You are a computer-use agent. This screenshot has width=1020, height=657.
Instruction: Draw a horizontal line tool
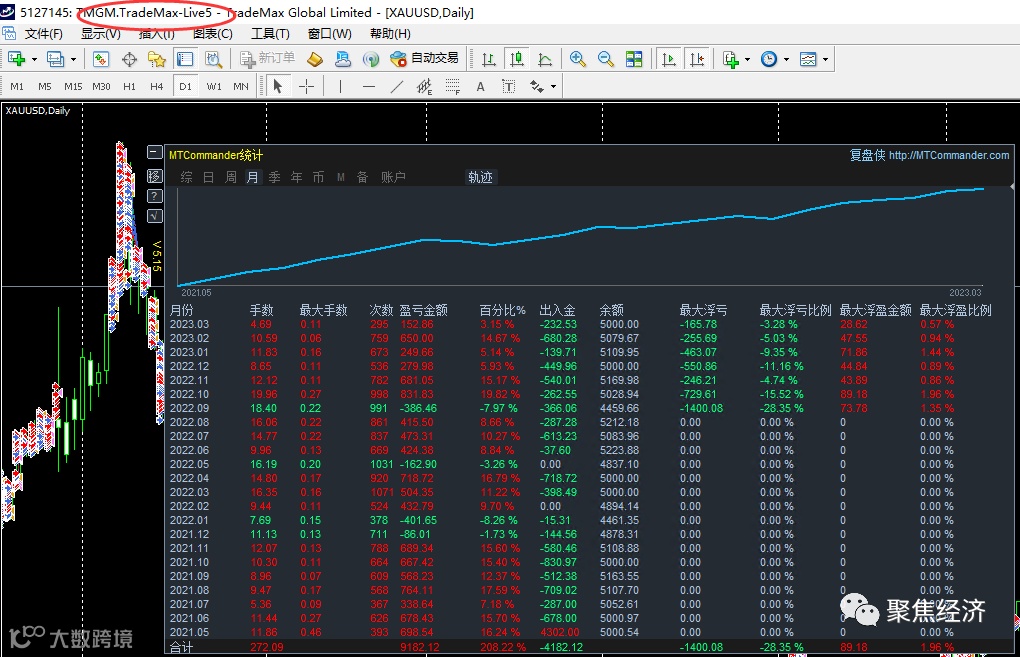(369, 87)
